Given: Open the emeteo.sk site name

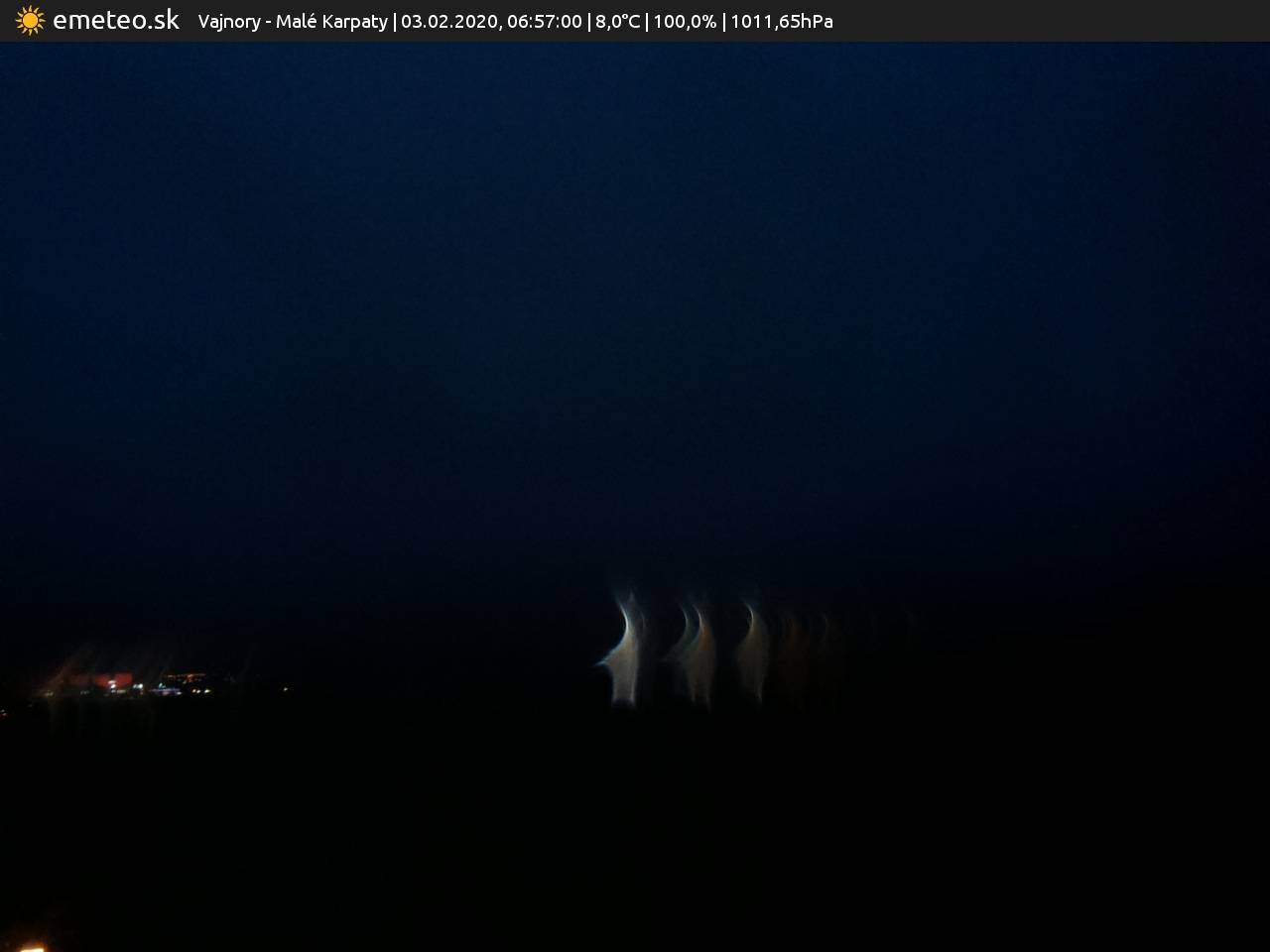Looking at the screenshot, I should 115,21.
